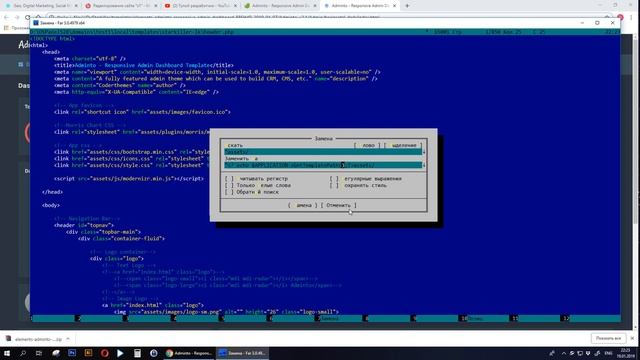The width and height of the screenshot is (640, 360).
Task: Open options arrow of downloaded zip
Action: pyautogui.click(x=68, y=339)
